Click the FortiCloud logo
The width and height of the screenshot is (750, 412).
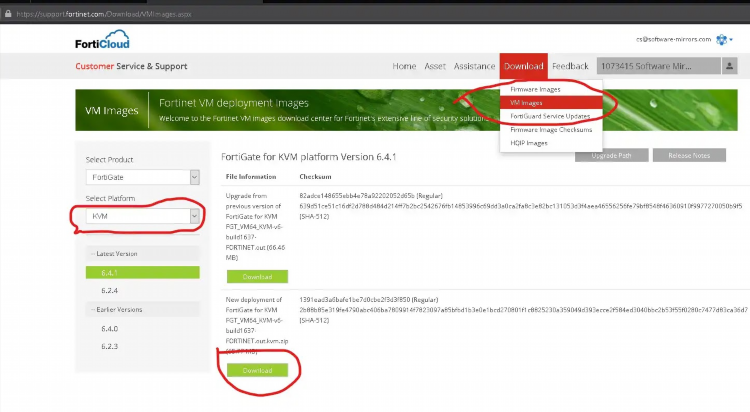coord(102,39)
